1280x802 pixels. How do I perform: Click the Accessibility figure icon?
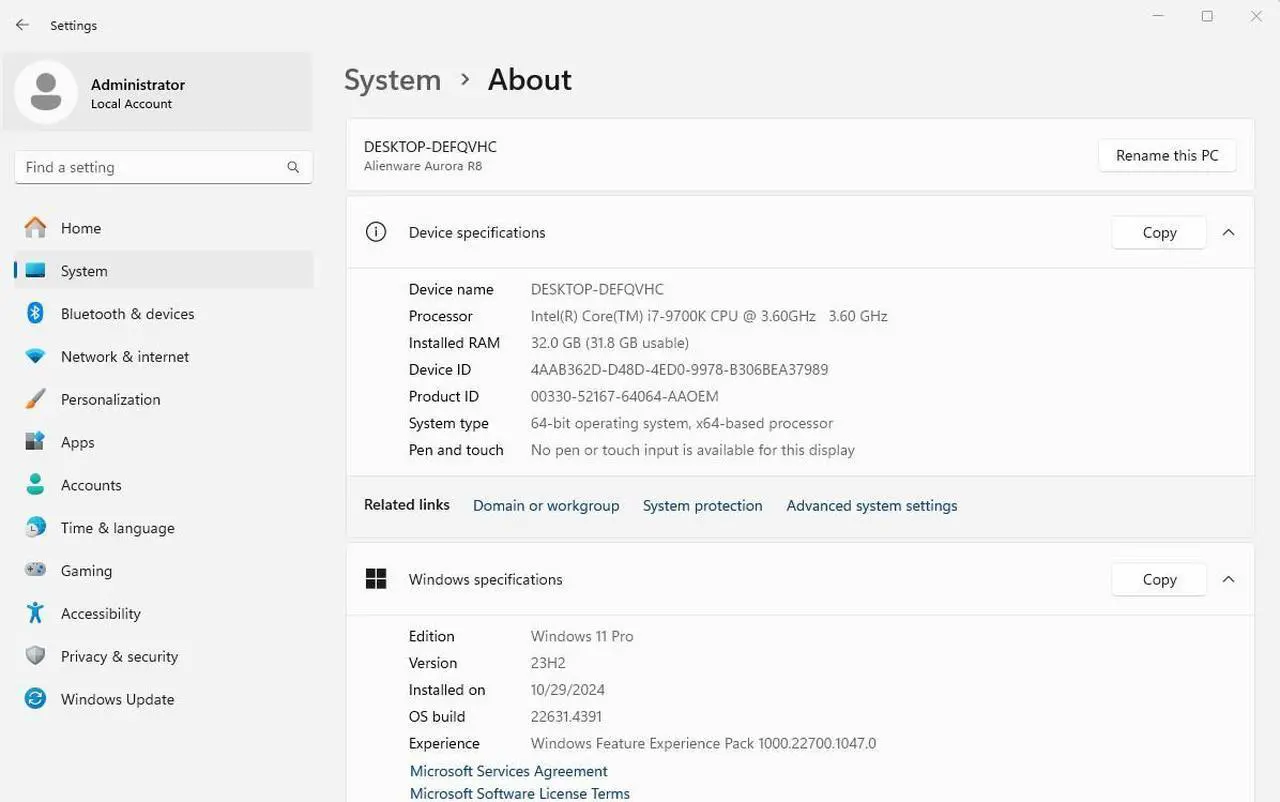[35, 613]
